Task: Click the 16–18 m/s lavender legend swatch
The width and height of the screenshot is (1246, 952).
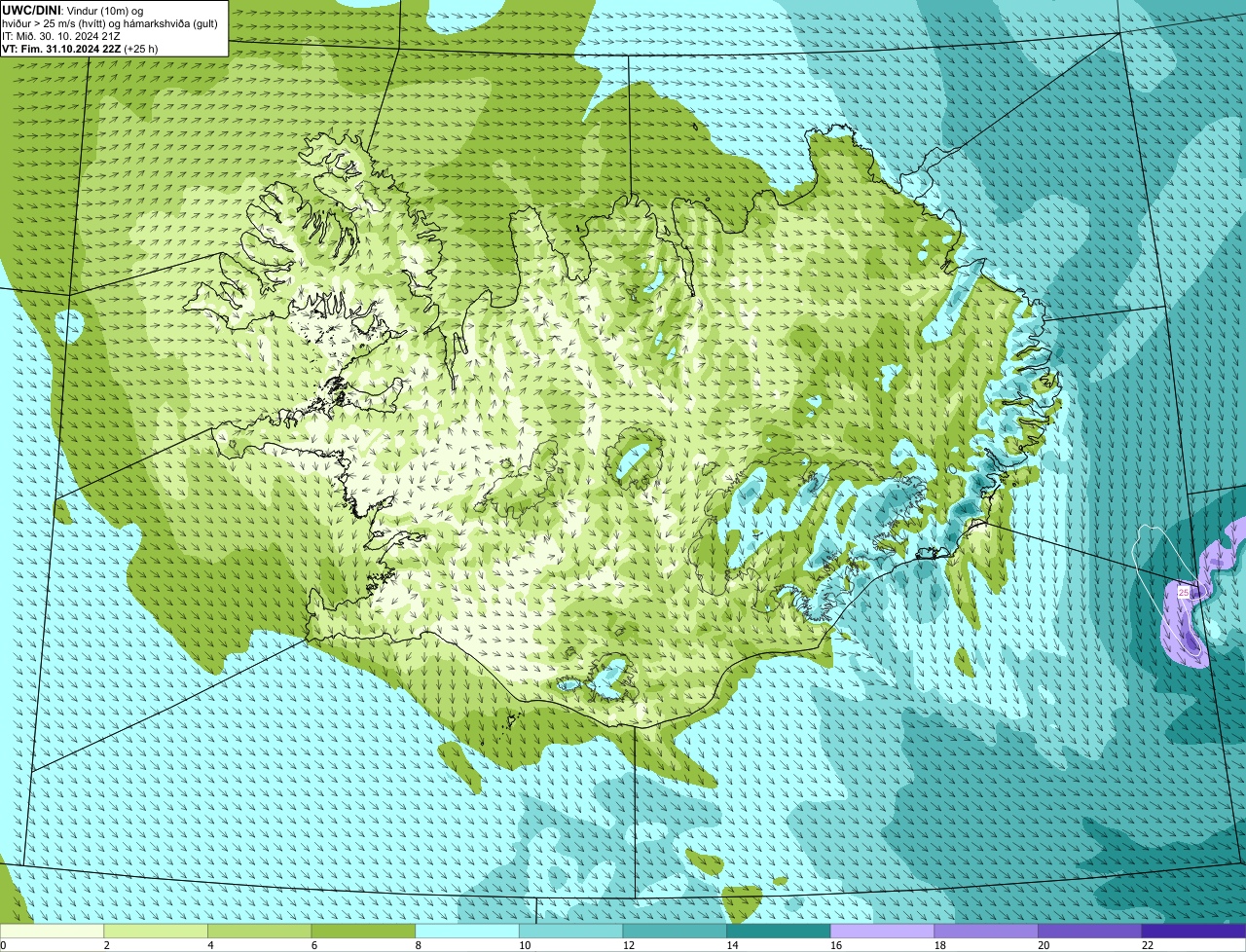Action: tap(882, 931)
